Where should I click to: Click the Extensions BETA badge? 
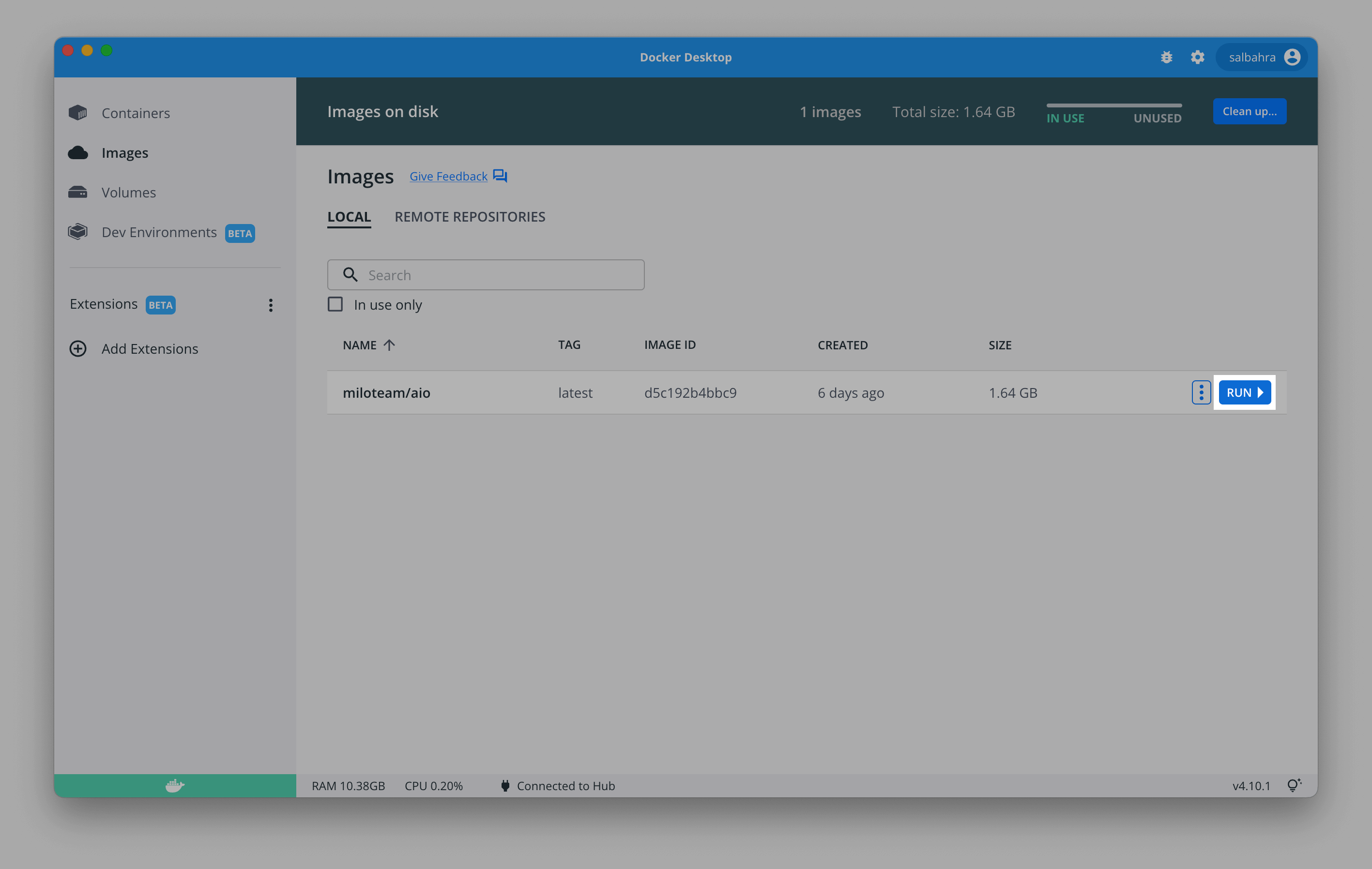[x=161, y=305]
